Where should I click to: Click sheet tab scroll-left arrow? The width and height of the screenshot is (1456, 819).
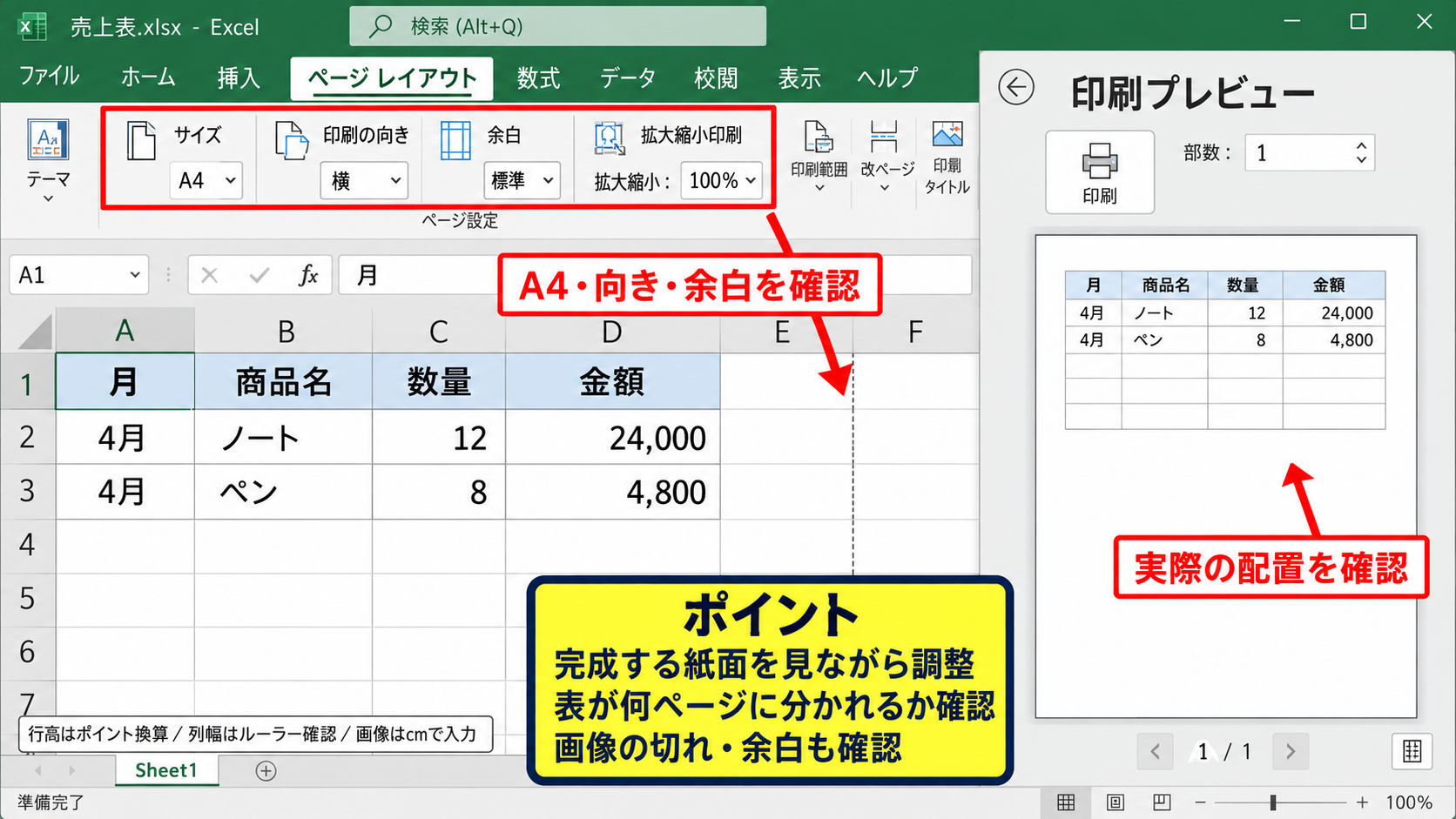38,771
